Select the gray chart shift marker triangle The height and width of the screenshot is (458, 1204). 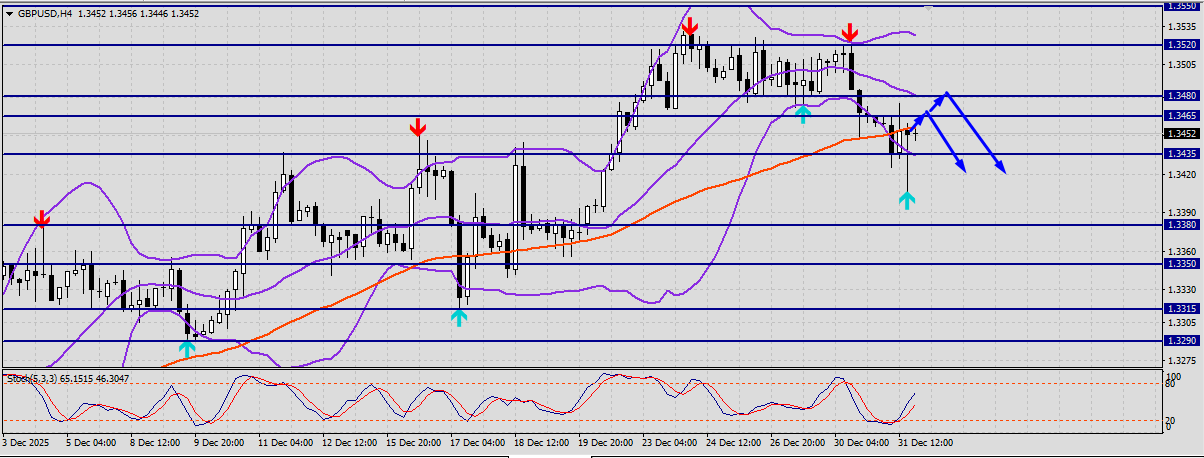(929, 9)
